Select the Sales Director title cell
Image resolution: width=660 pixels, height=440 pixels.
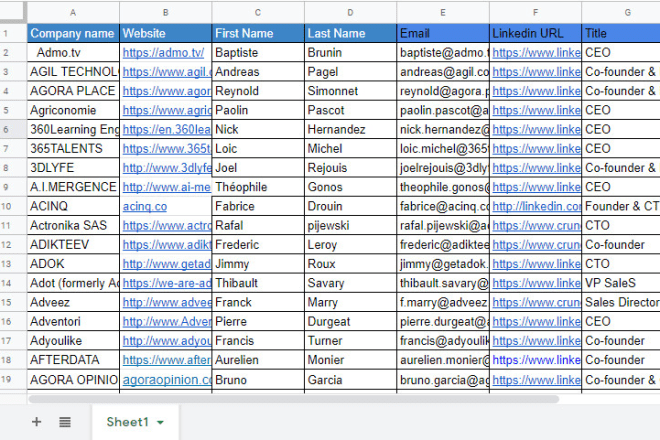(x=621, y=302)
